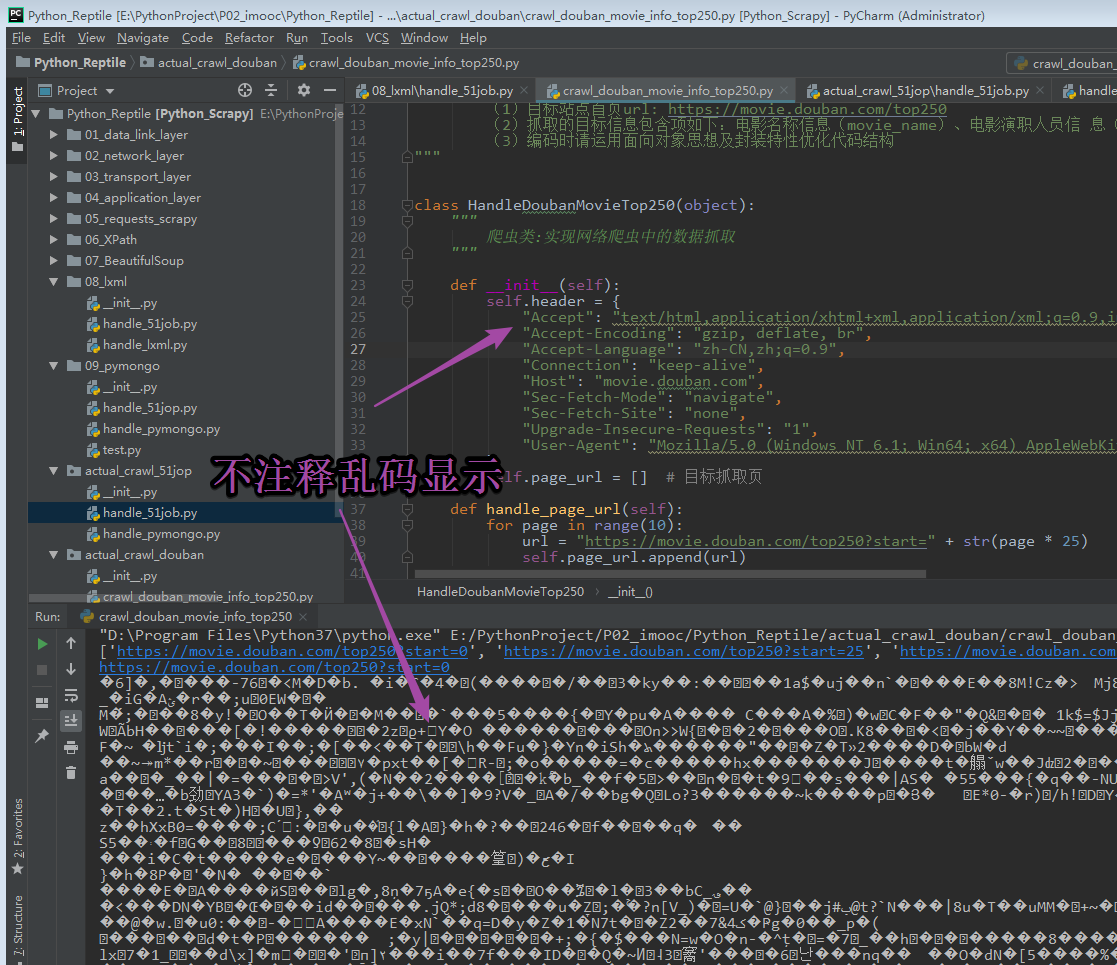Click the restore layout icon in Run toolbar
Viewport: 1117px width, 965px height.
(x=42, y=702)
